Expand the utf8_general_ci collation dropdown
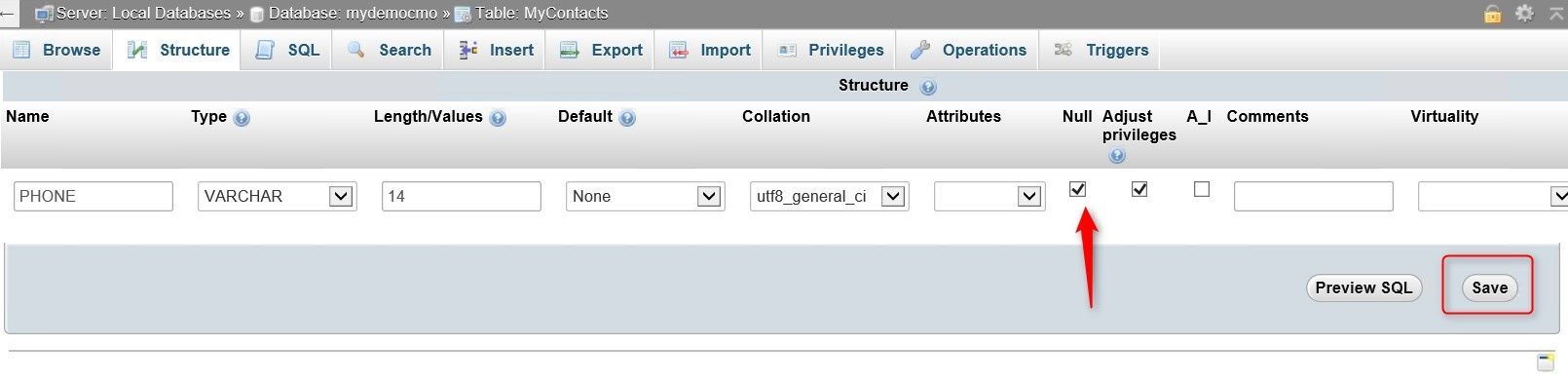1568x383 pixels. [829, 196]
